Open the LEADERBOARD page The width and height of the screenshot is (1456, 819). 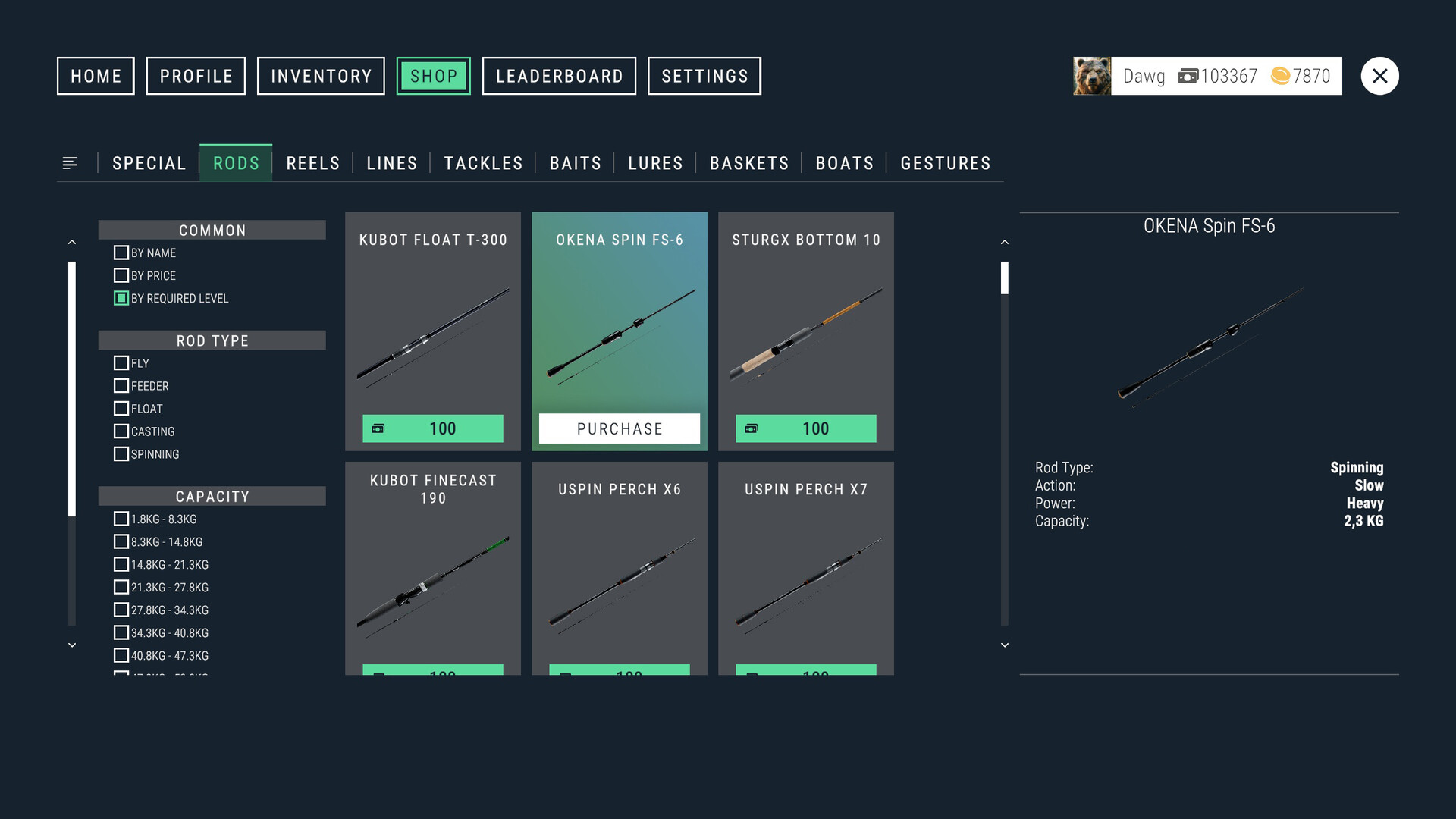pyautogui.click(x=559, y=76)
